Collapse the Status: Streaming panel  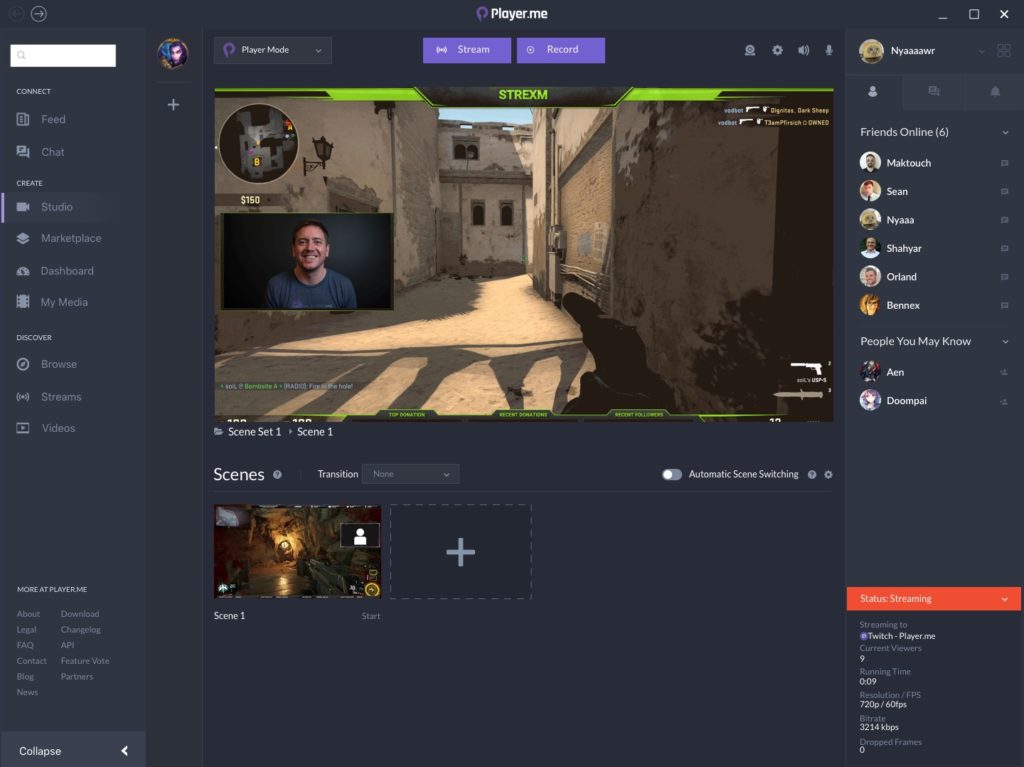tap(1005, 599)
